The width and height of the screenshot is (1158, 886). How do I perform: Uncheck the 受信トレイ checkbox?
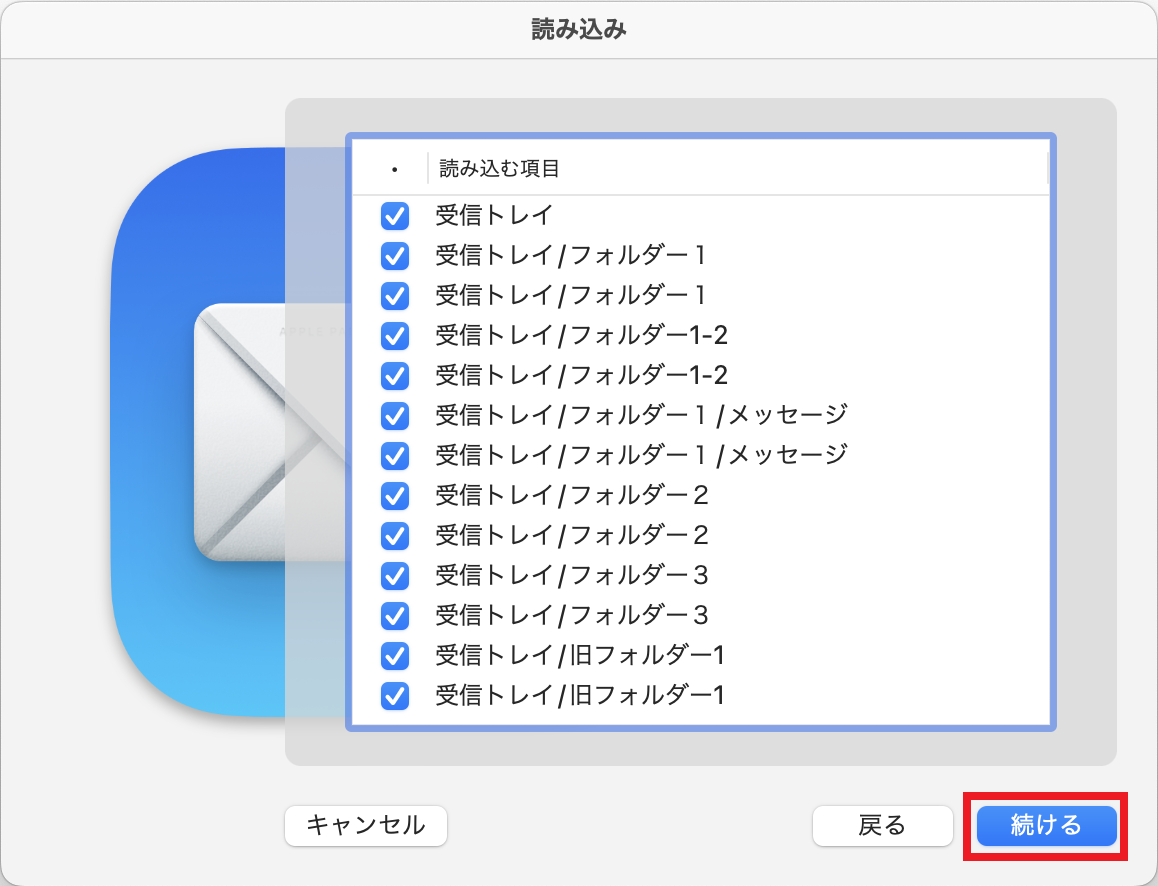tap(395, 216)
